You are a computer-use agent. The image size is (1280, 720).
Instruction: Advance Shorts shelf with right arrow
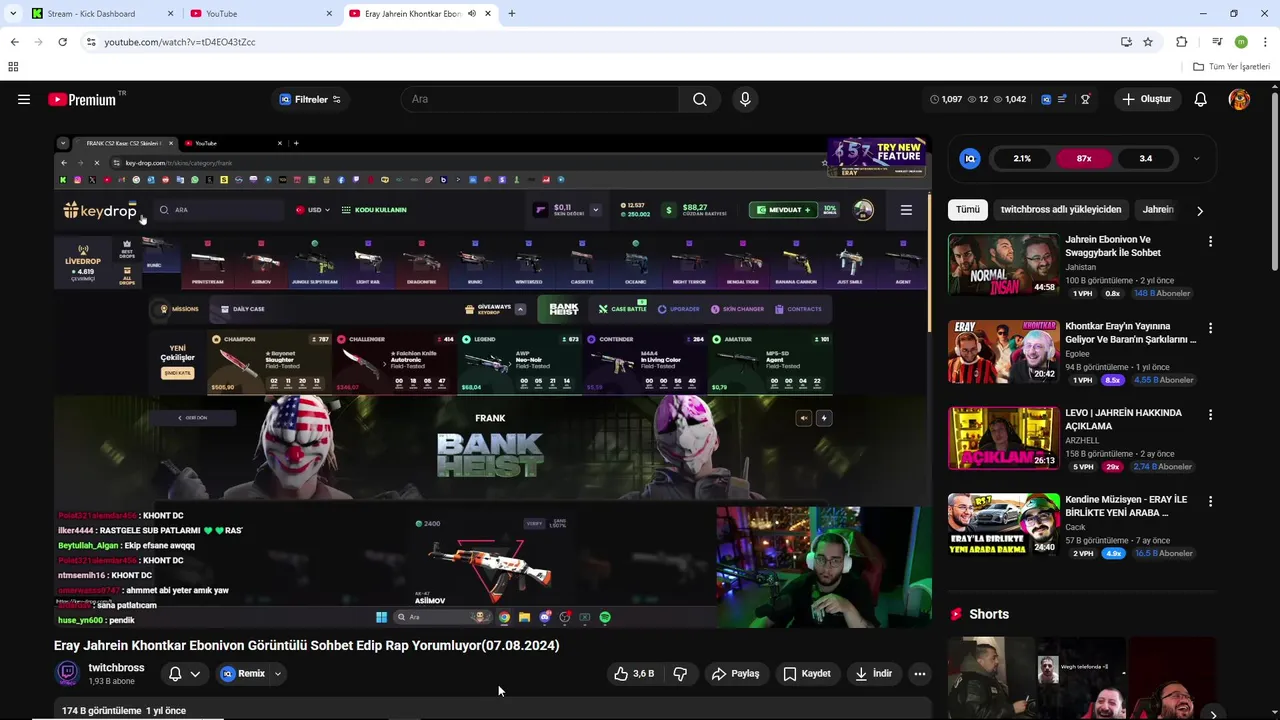1213,714
